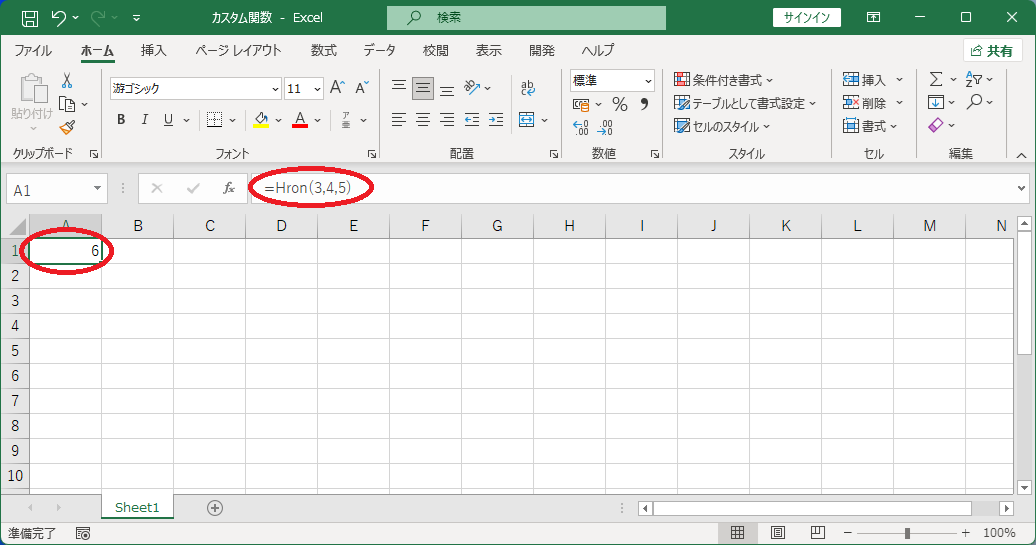Apply red font color
The image size is (1036, 545).
300,120
